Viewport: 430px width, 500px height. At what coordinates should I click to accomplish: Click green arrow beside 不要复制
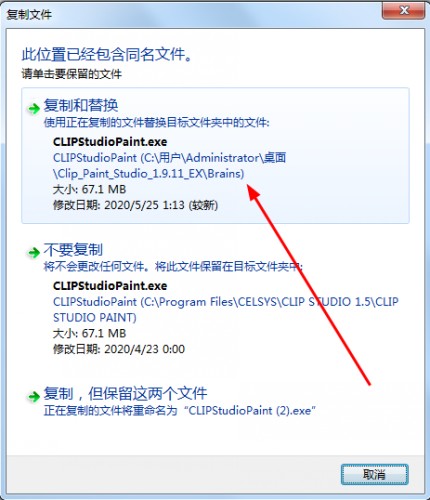(34, 252)
